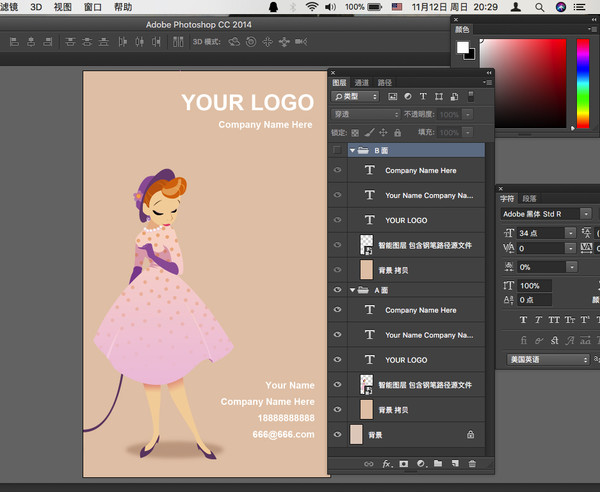Show the hidden B面 group
This screenshot has width=600, height=492.
point(337,150)
